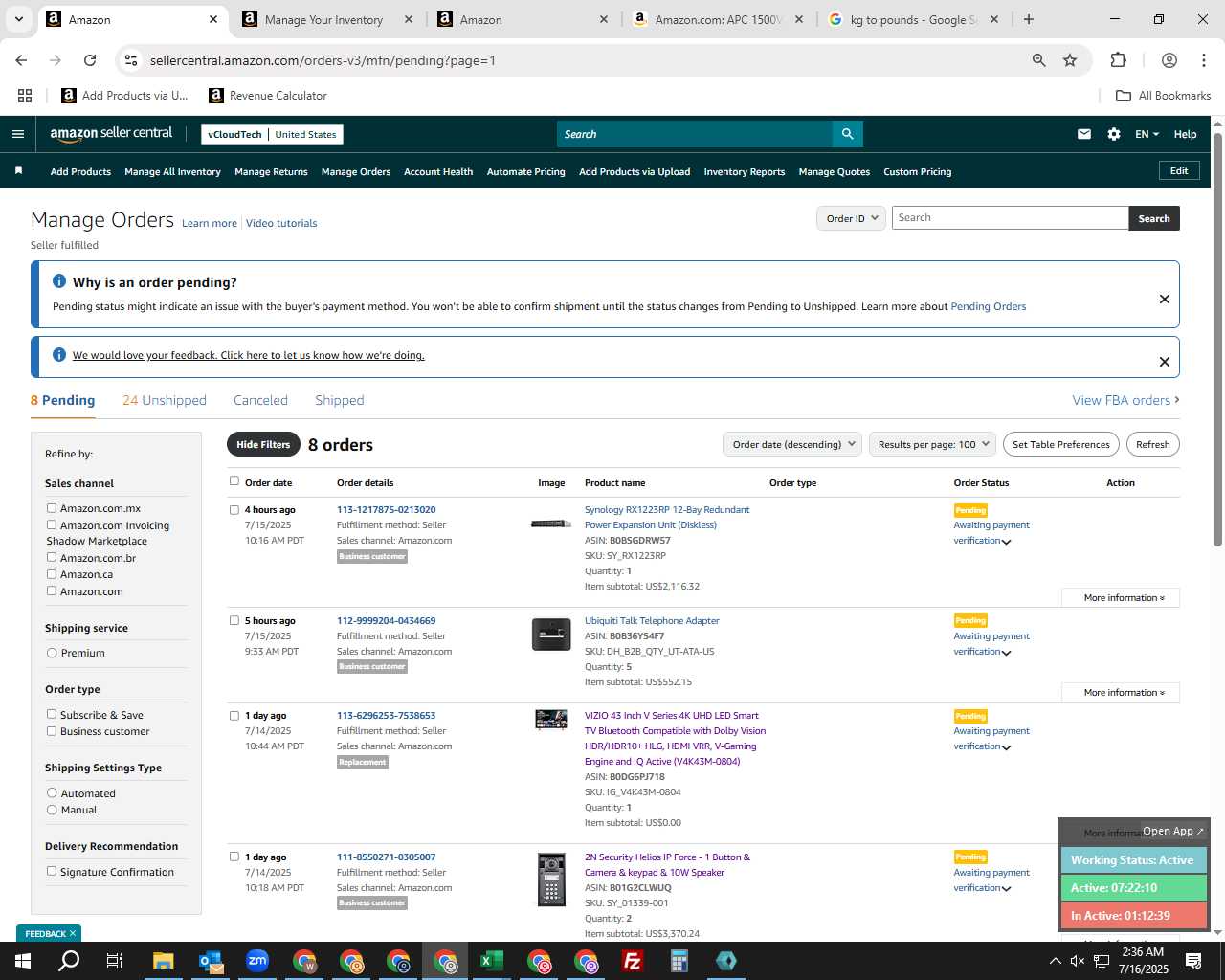The width and height of the screenshot is (1225, 980).
Task: Click the Pending Orders learn more link
Action: point(988,306)
